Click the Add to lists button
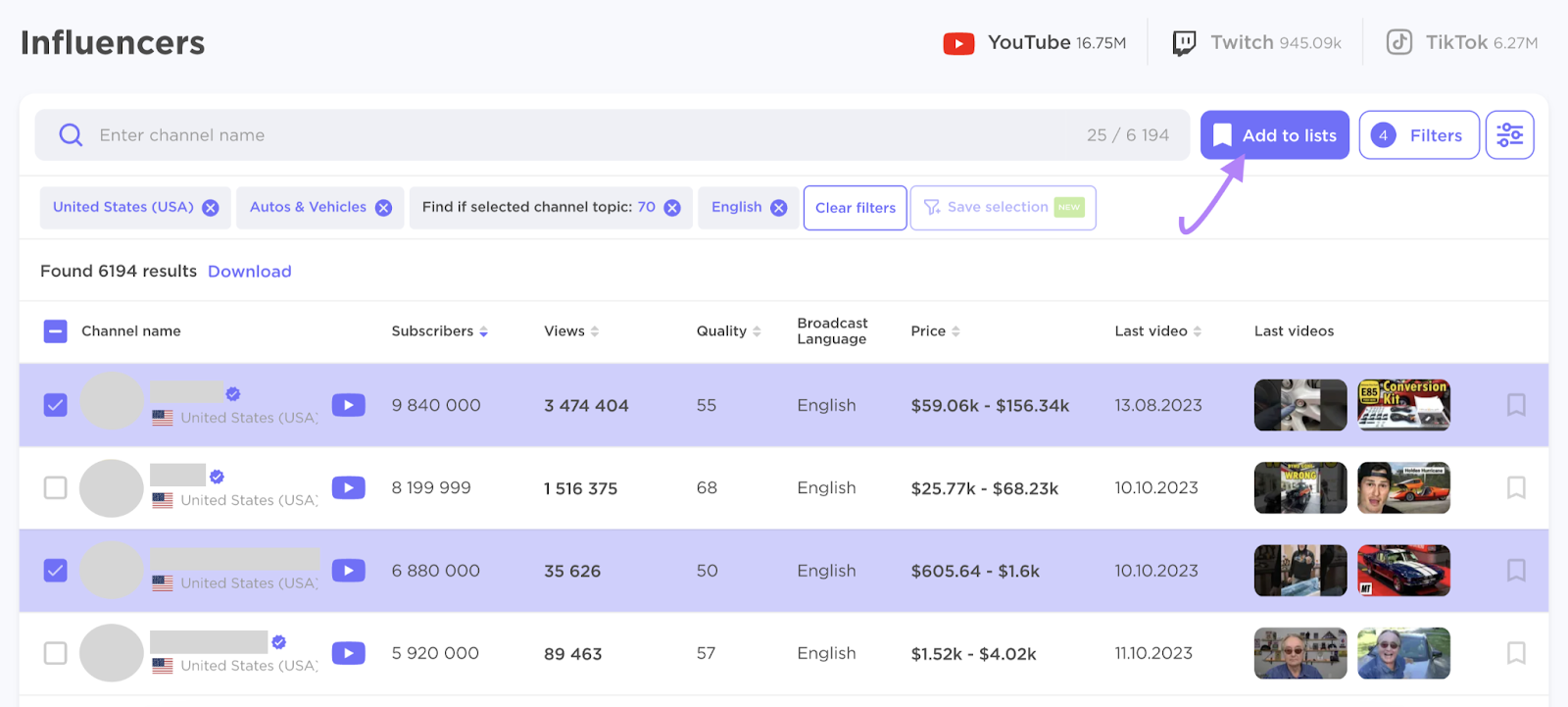 [x=1274, y=135]
